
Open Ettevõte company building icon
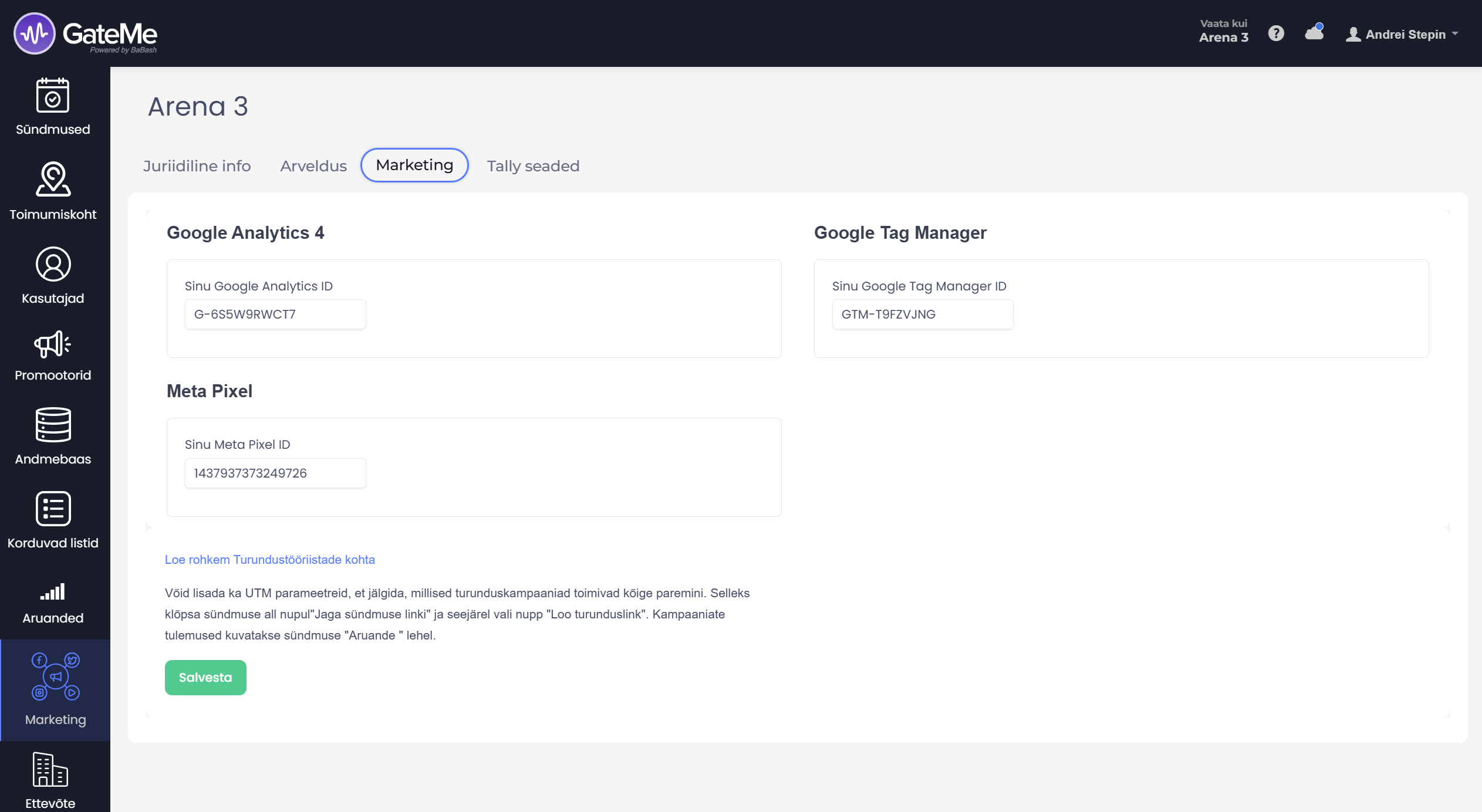pyautogui.click(x=50, y=770)
